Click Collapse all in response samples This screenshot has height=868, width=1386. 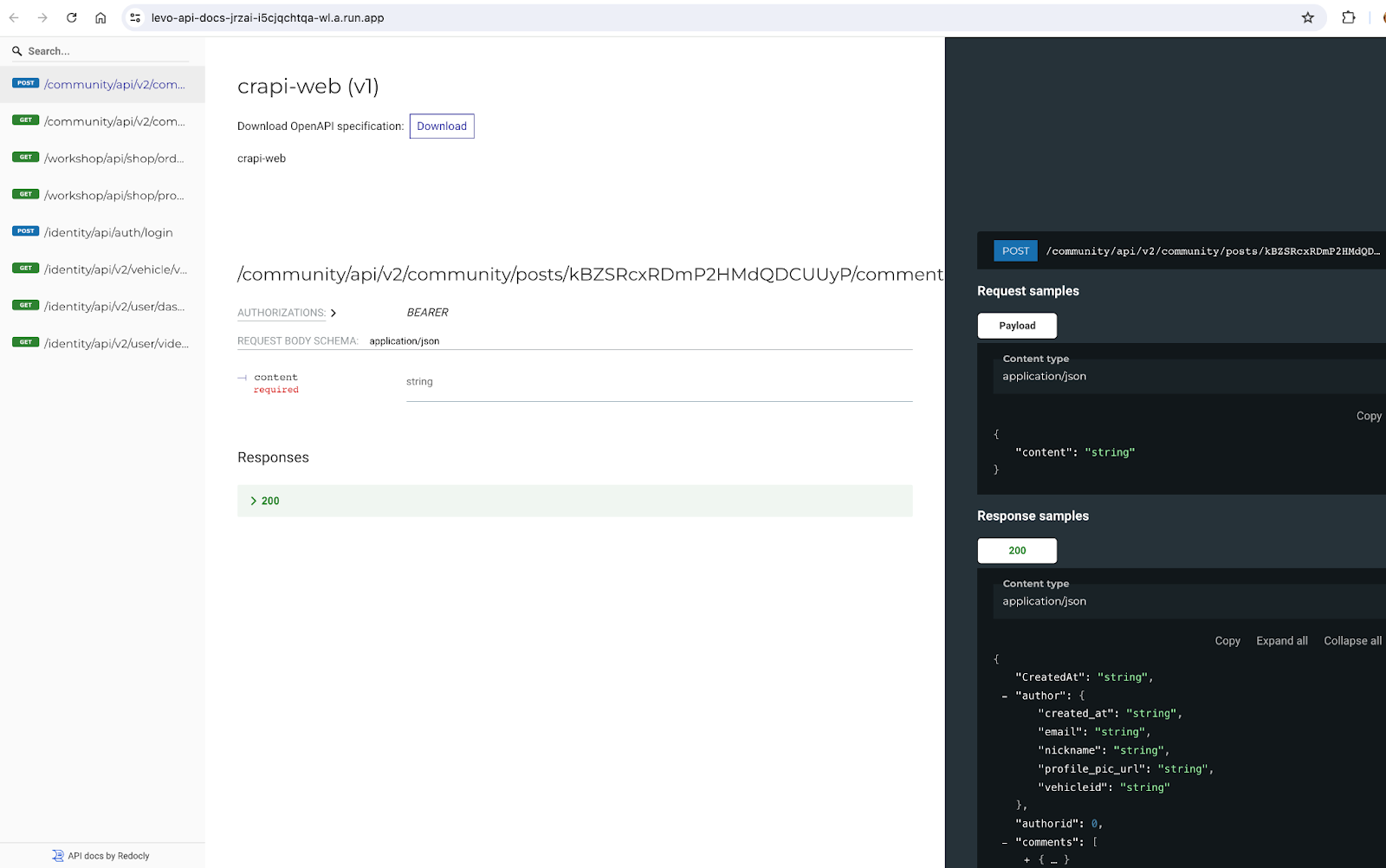(1352, 641)
